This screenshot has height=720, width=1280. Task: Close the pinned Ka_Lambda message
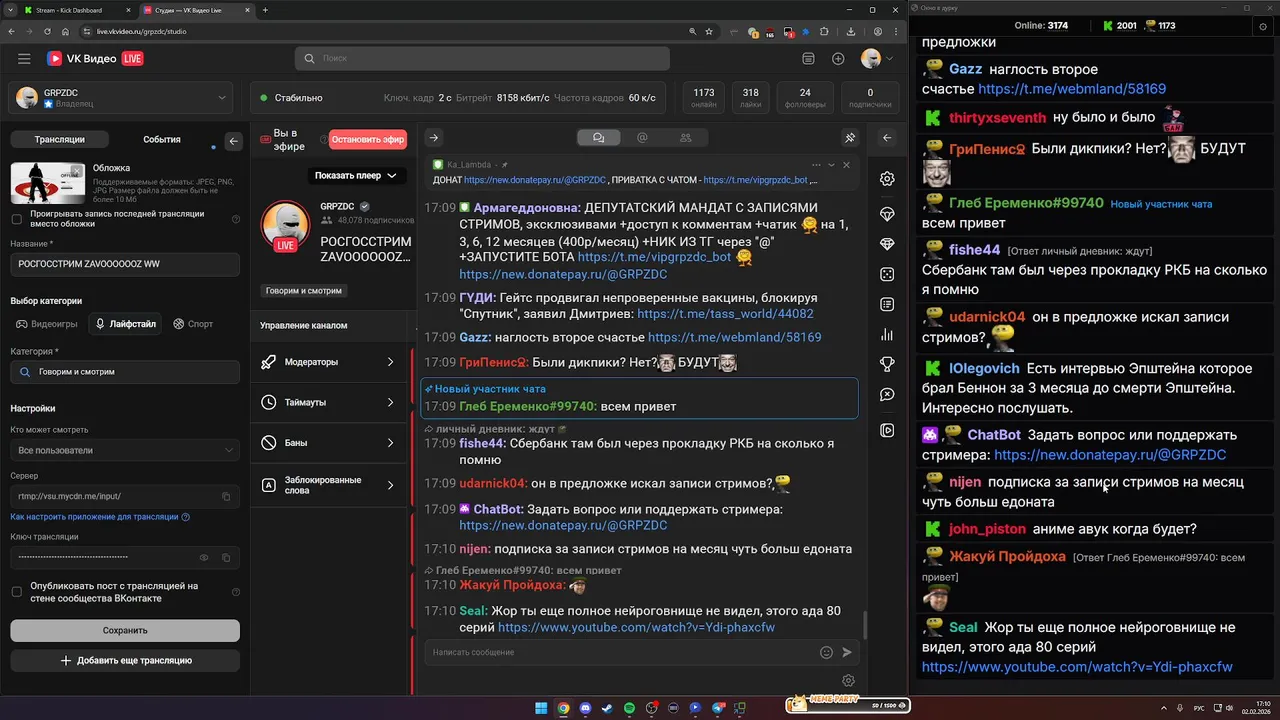point(846,165)
